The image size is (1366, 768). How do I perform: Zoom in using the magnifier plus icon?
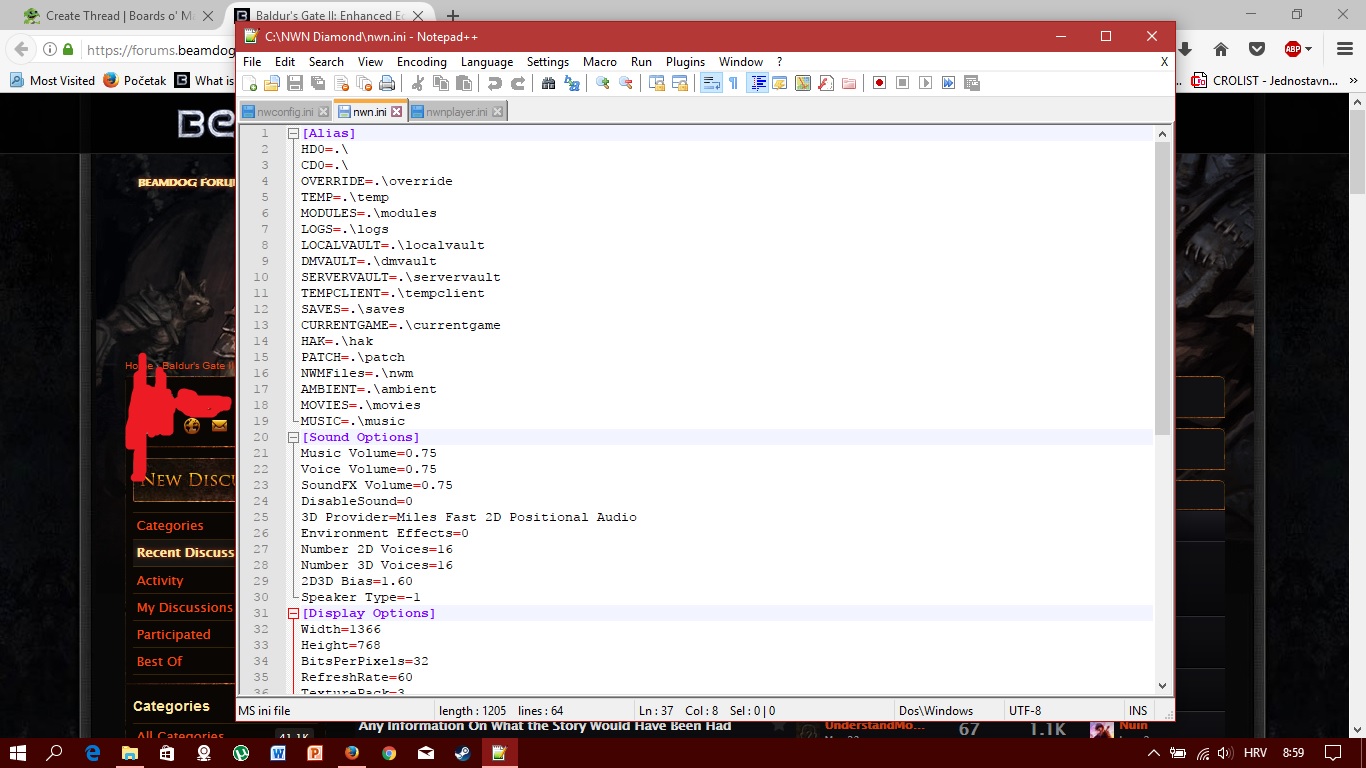602,83
